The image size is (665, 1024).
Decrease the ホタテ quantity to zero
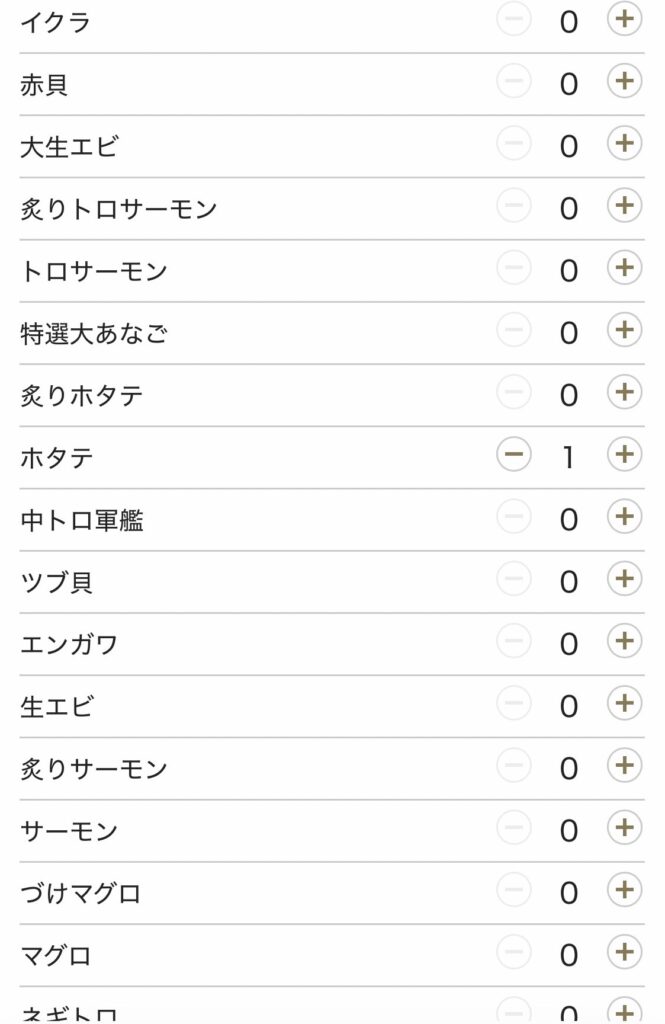[x=513, y=456]
